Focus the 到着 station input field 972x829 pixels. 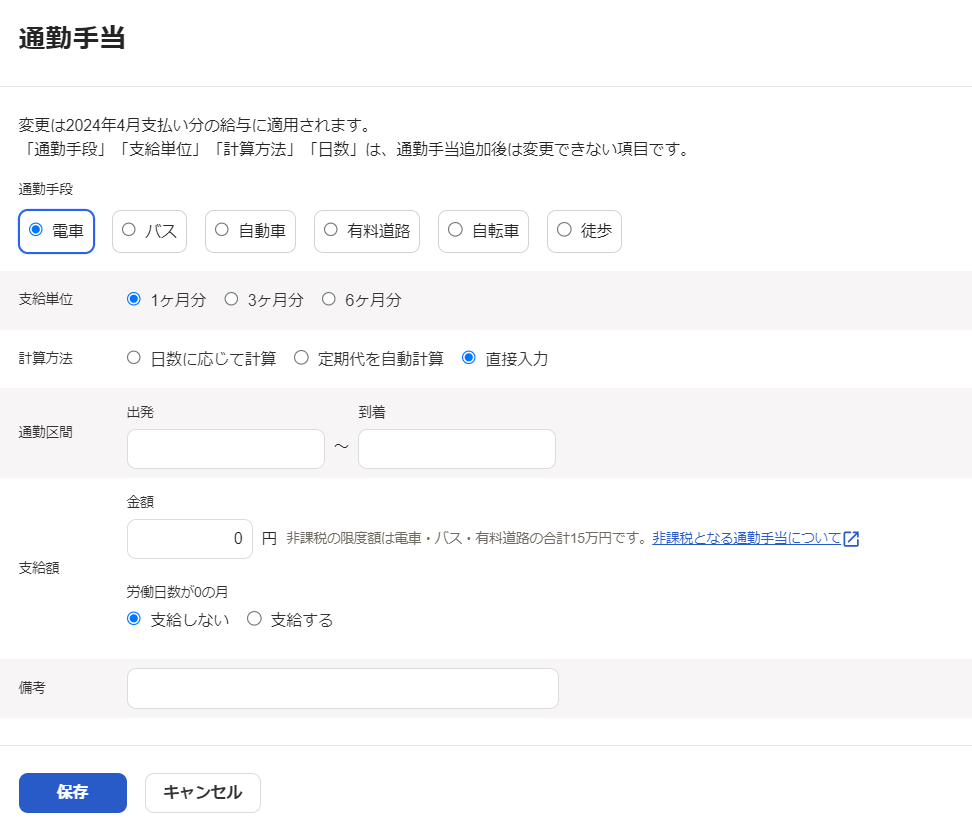click(x=457, y=449)
